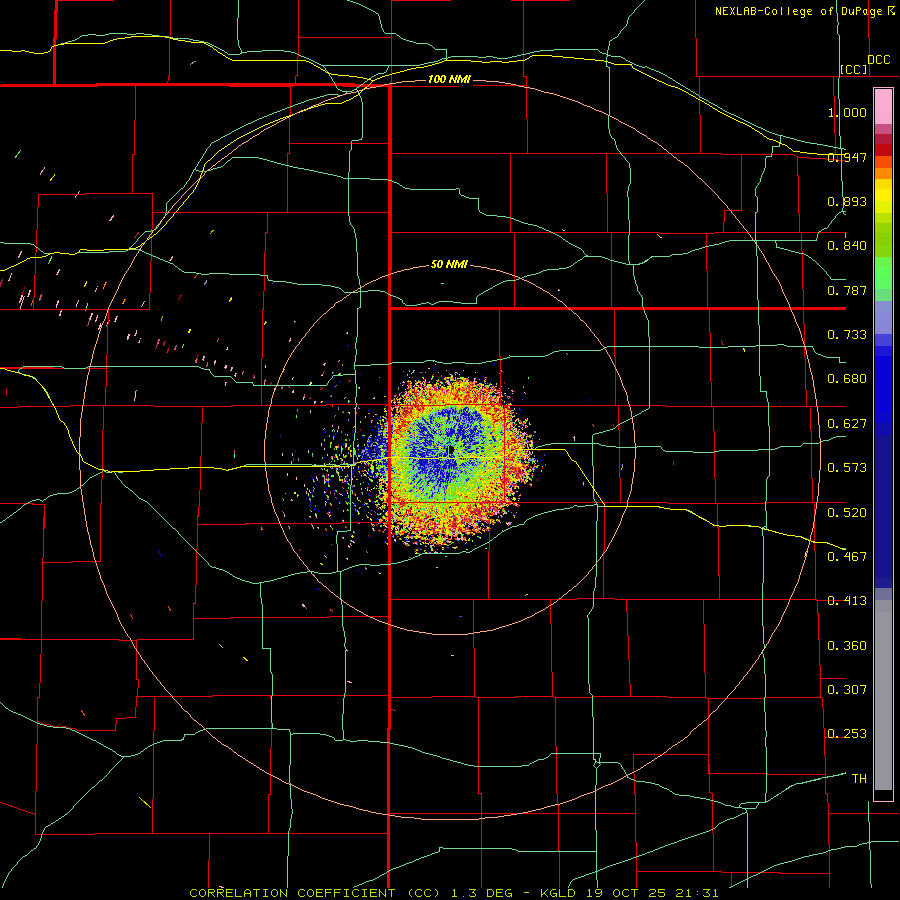
Task: Click the green segment of the color bar
Action: (883, 273)
